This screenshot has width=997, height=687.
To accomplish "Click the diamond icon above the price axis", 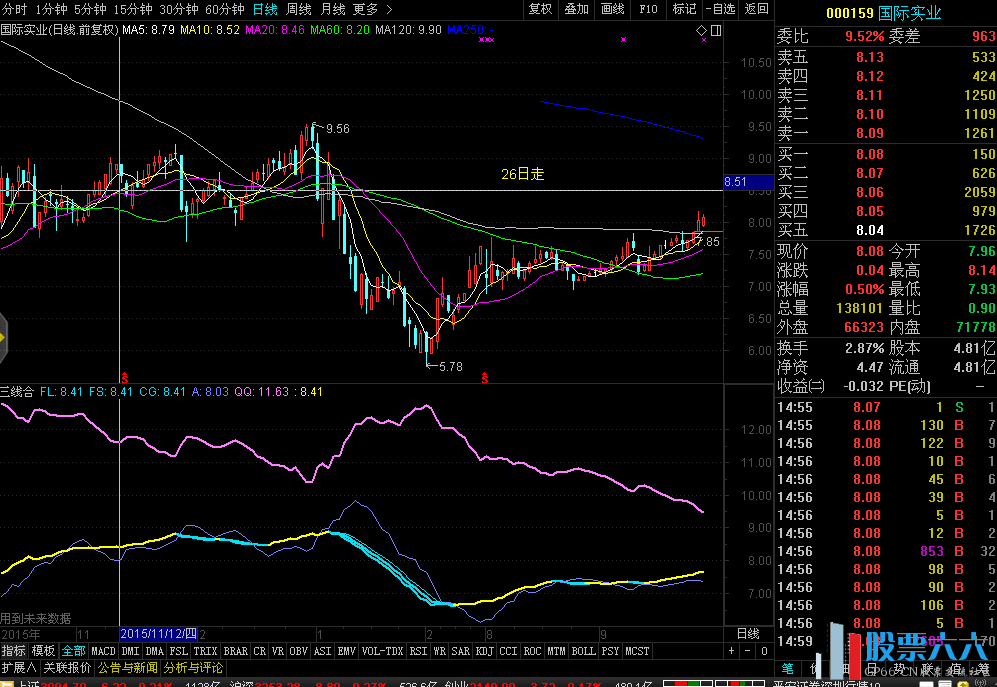I will pos(701,31).
